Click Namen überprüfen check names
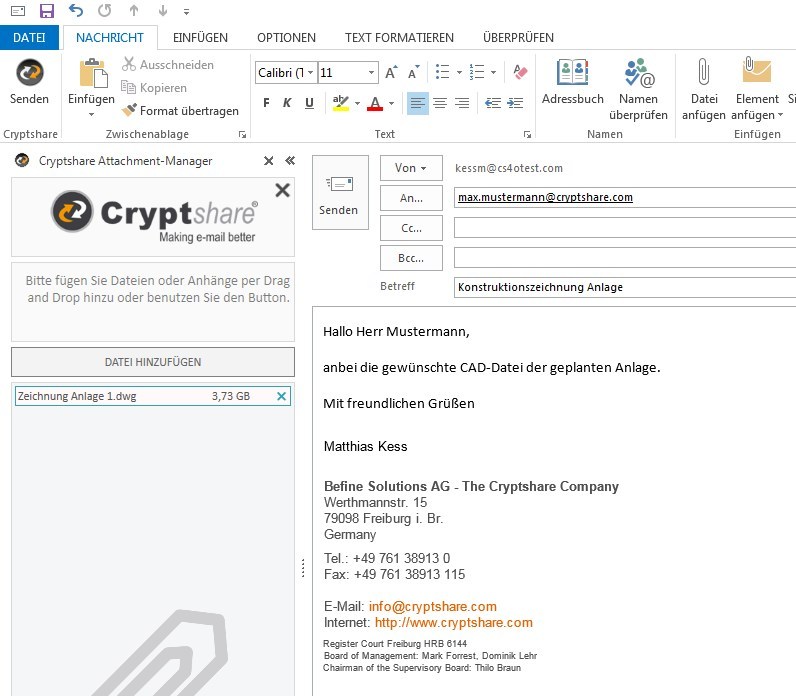This screenshot has width=796, height=696. tap(639, 89)
